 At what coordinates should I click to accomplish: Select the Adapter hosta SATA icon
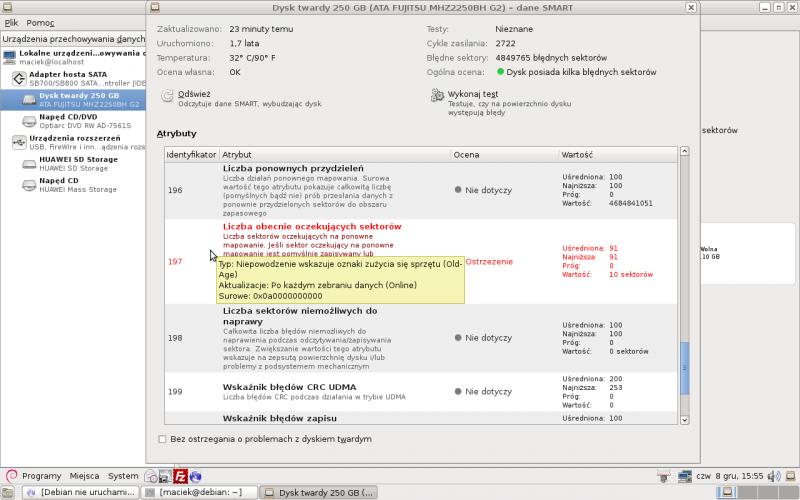click(x=18, y=78)
